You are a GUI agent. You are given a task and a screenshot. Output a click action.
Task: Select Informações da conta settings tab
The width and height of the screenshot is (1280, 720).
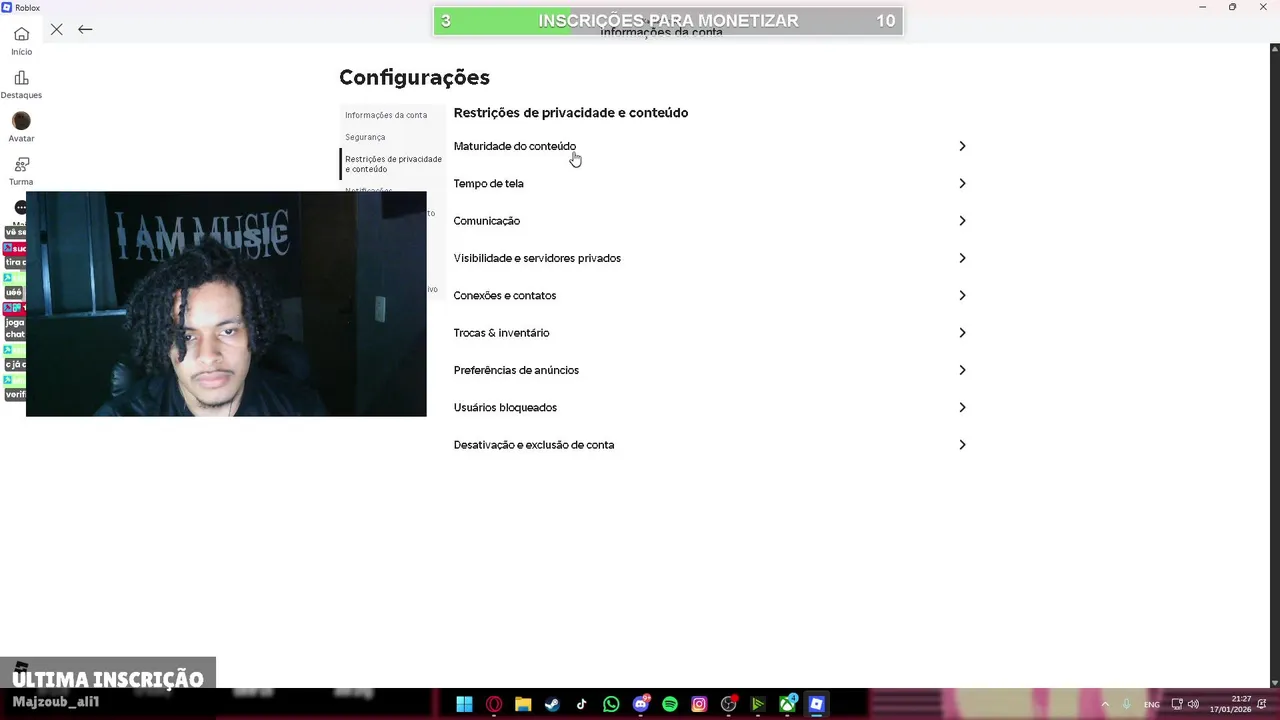click(386, 115)
